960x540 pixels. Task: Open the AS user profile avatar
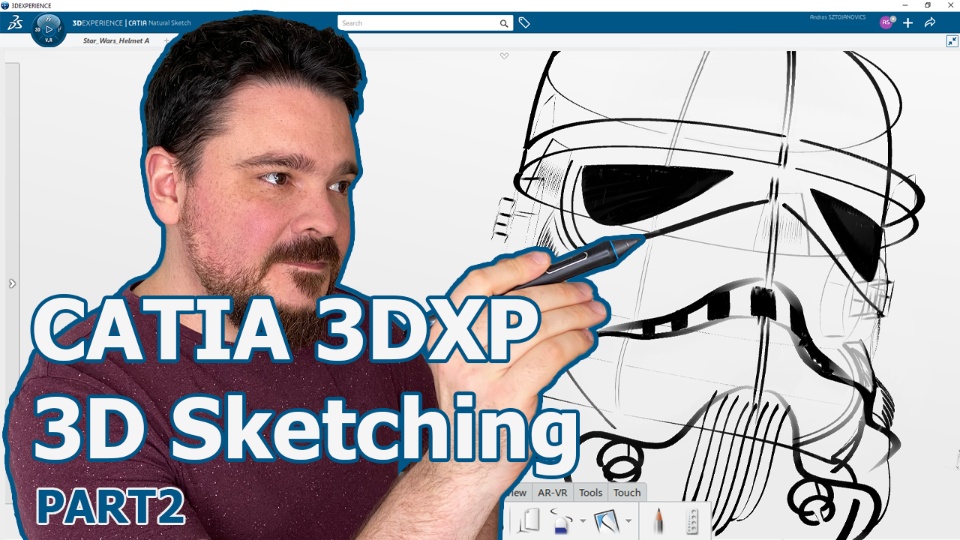(887, 23)
